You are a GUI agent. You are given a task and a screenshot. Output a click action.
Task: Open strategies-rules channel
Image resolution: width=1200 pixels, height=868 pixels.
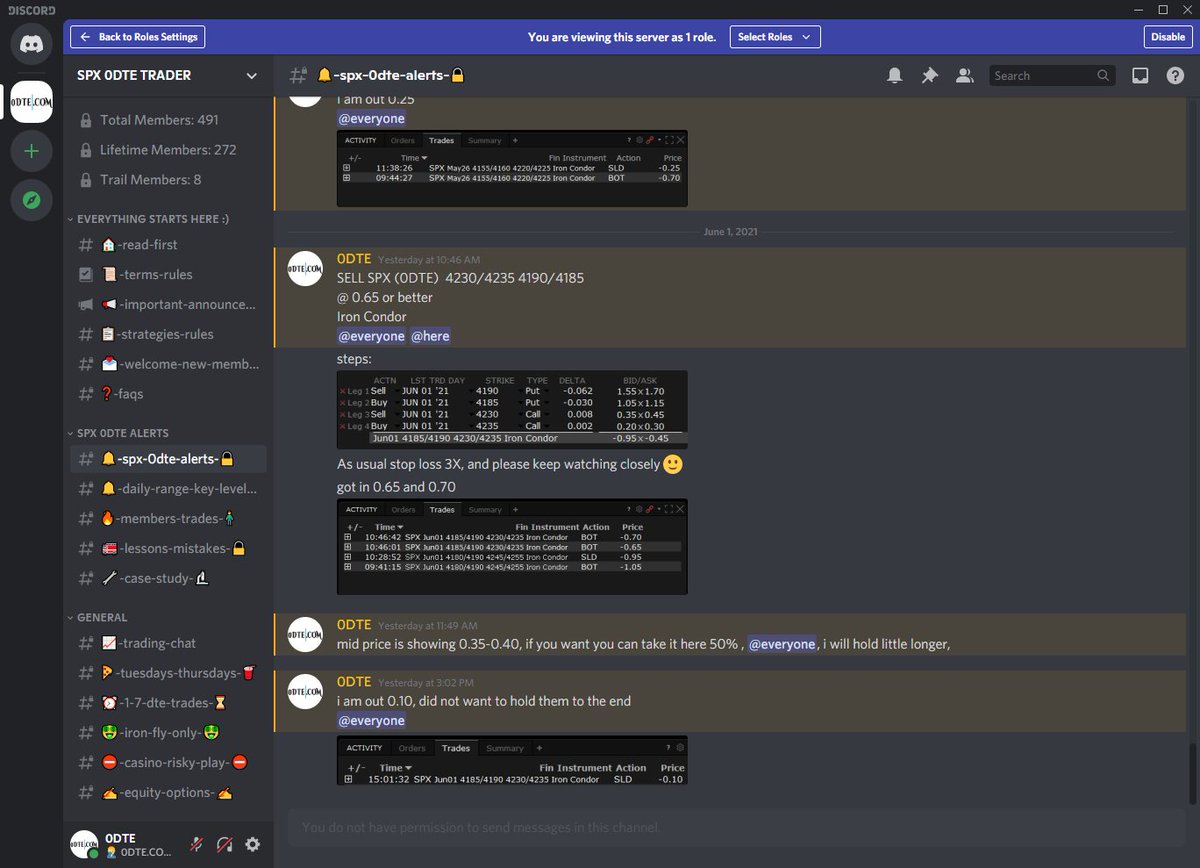(x=168, y=334)
